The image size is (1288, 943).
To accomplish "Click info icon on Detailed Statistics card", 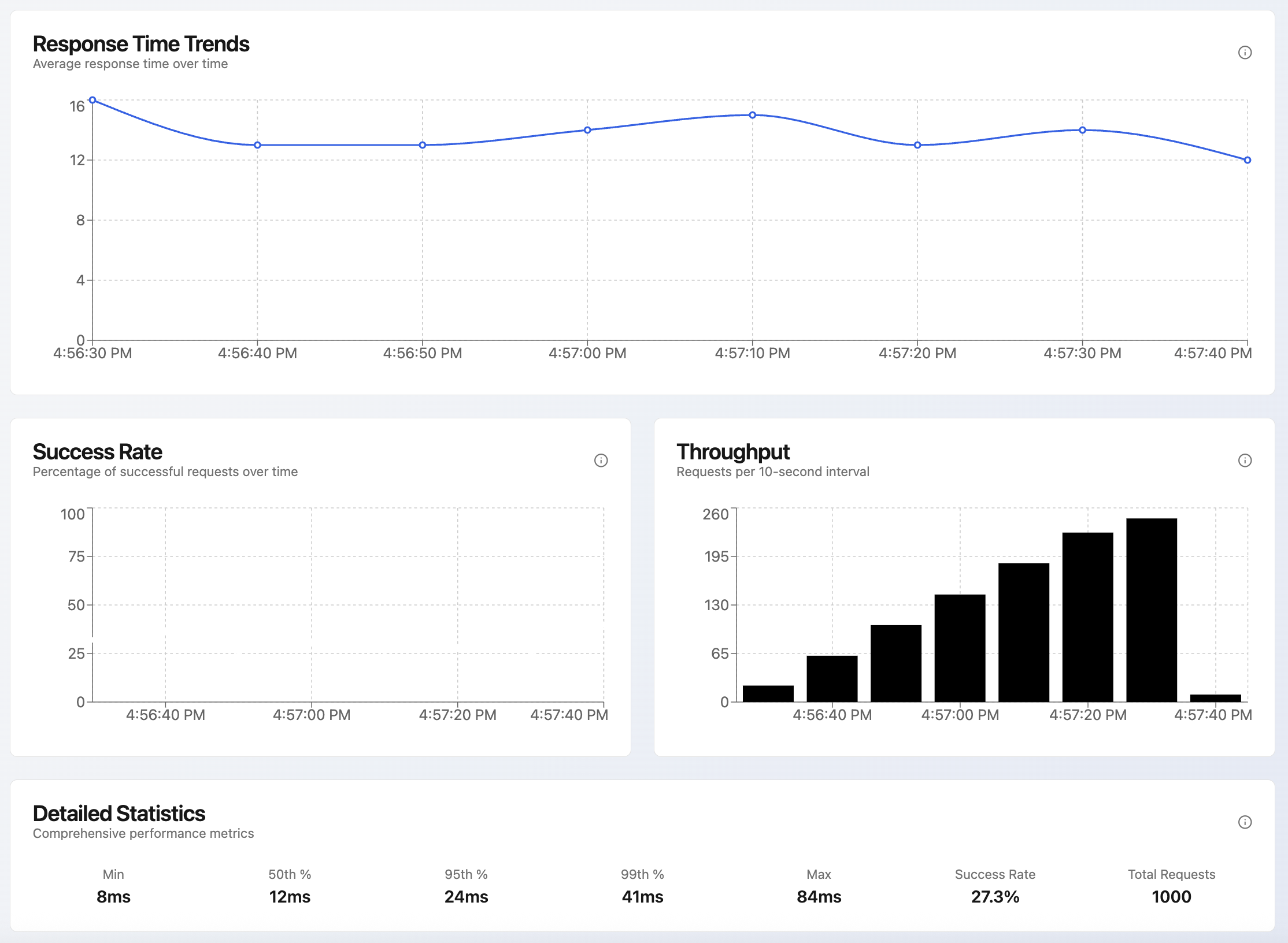I will pyautogui.click(x=1245, y=822).
